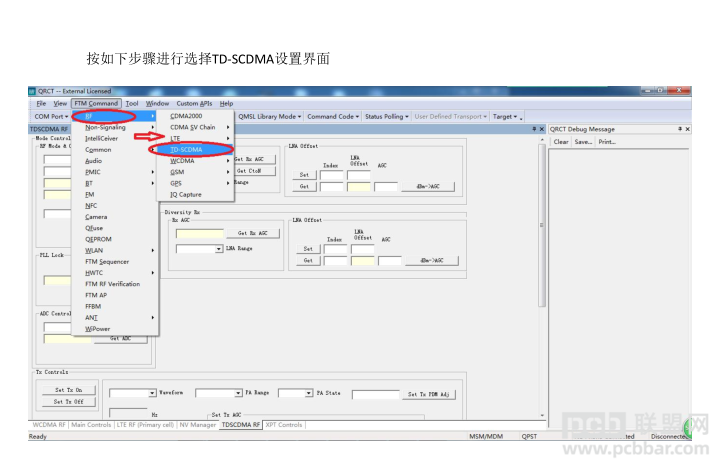Open the Target dropdown

[x=505, y=116]
